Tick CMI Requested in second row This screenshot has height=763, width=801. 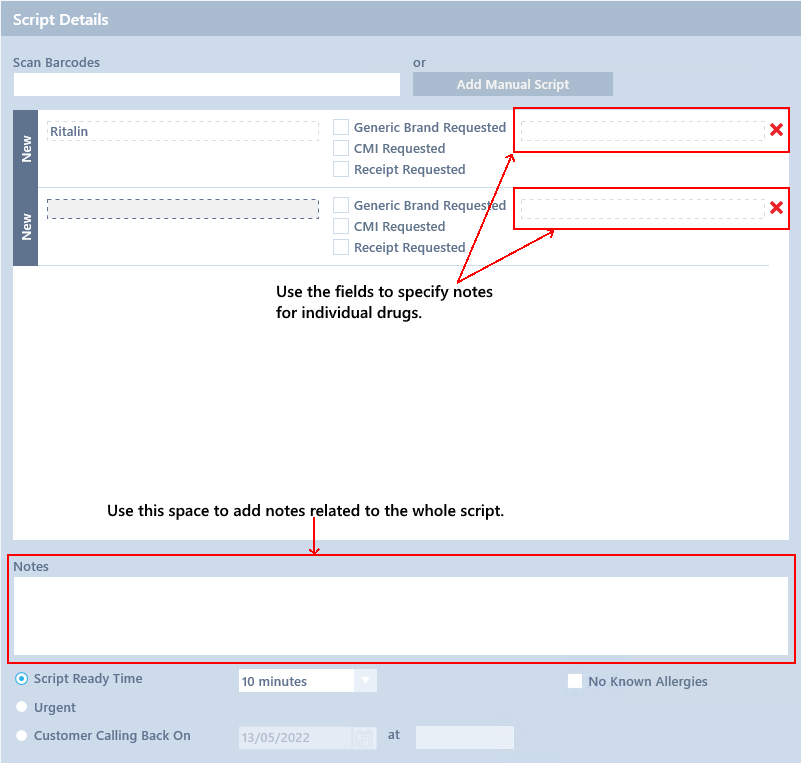point(341,226)
